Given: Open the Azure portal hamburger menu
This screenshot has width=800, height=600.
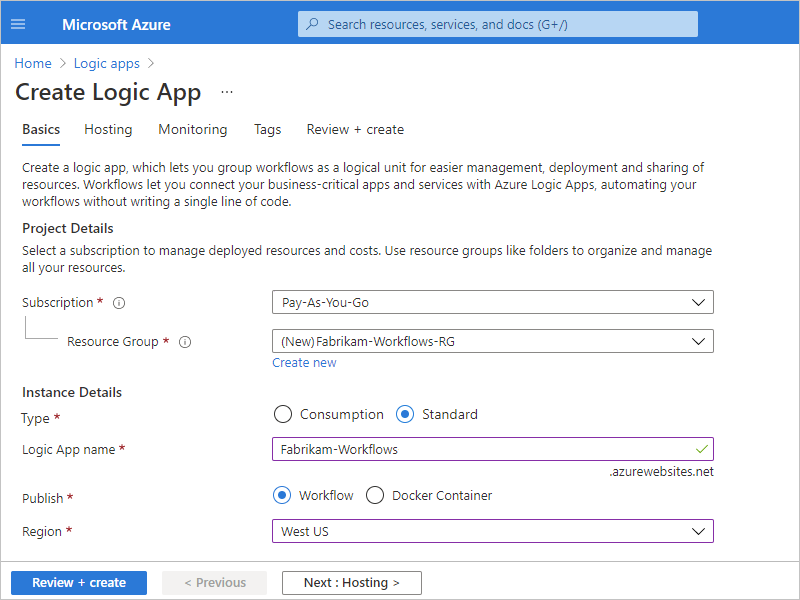Looking at the screenshot, I should click(19, 24).
